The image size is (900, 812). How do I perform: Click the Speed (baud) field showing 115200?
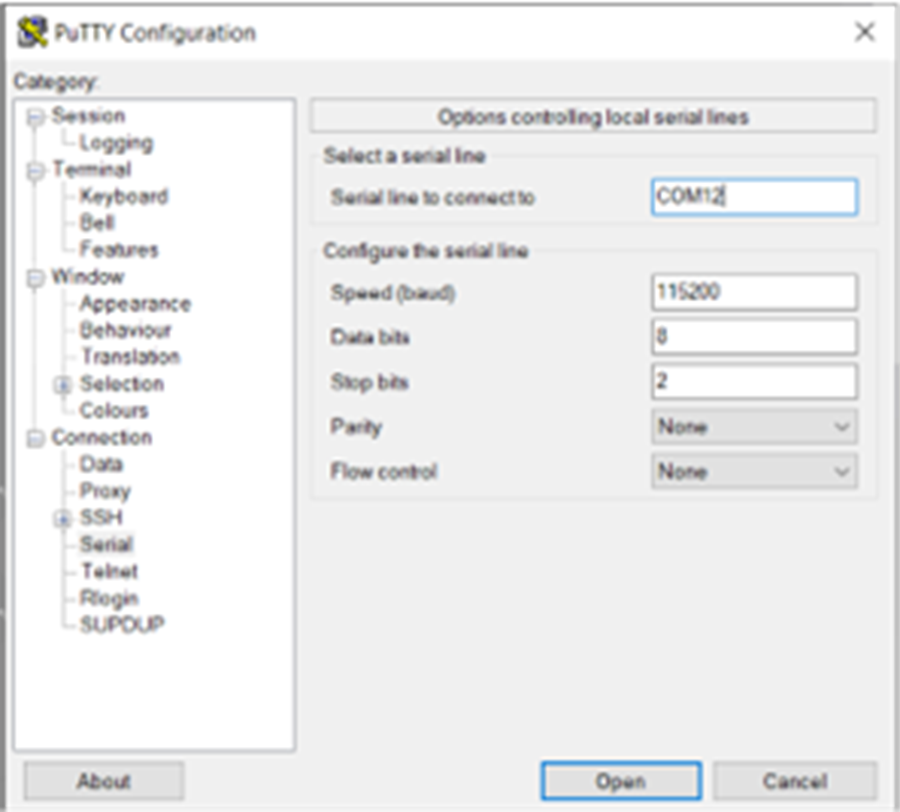pos(754,292)
